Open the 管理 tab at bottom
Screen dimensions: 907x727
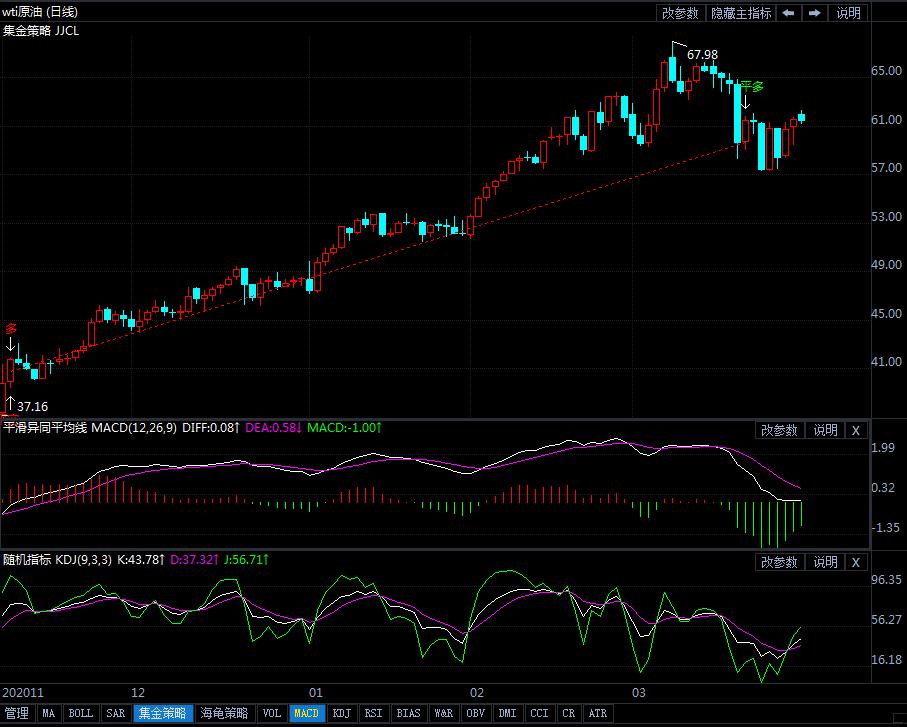tap(17, 714)
